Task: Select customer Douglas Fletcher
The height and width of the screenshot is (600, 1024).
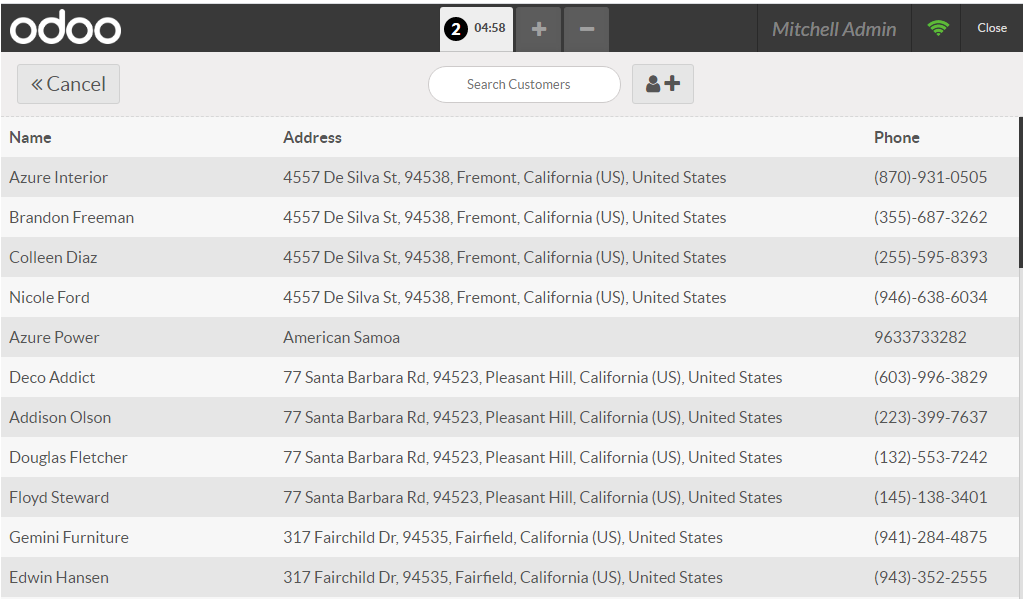Action: 509,457
